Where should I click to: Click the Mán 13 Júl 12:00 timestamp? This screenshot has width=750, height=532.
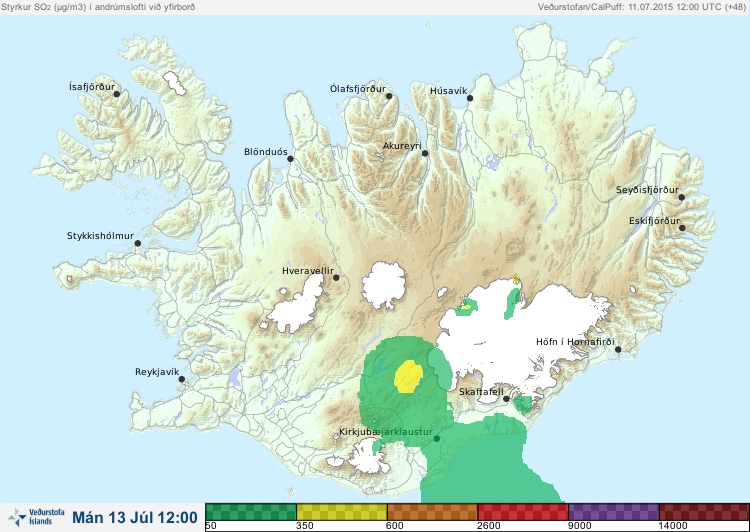pos(135,517)
